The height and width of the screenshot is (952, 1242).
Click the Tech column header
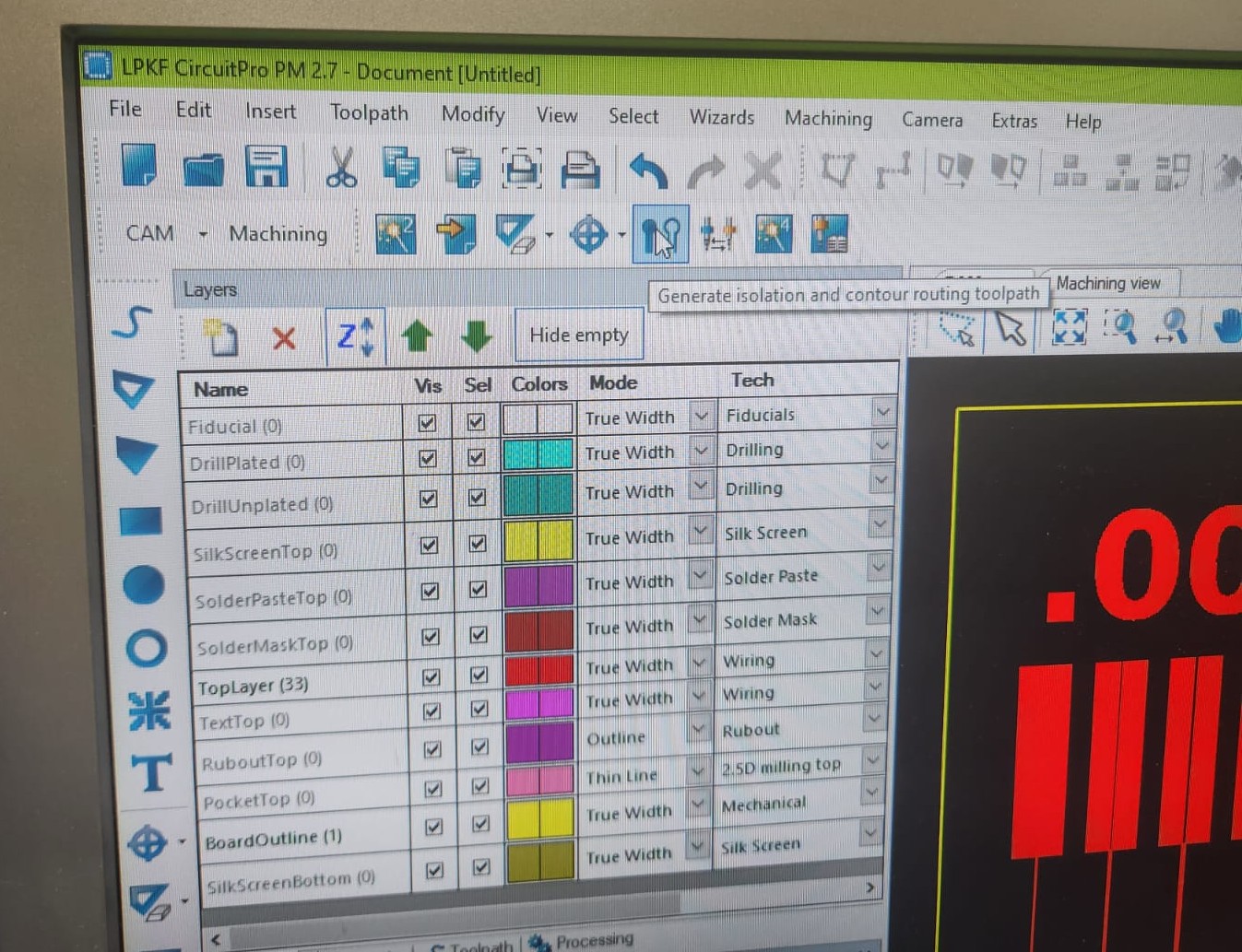click(x=752, y=380)
